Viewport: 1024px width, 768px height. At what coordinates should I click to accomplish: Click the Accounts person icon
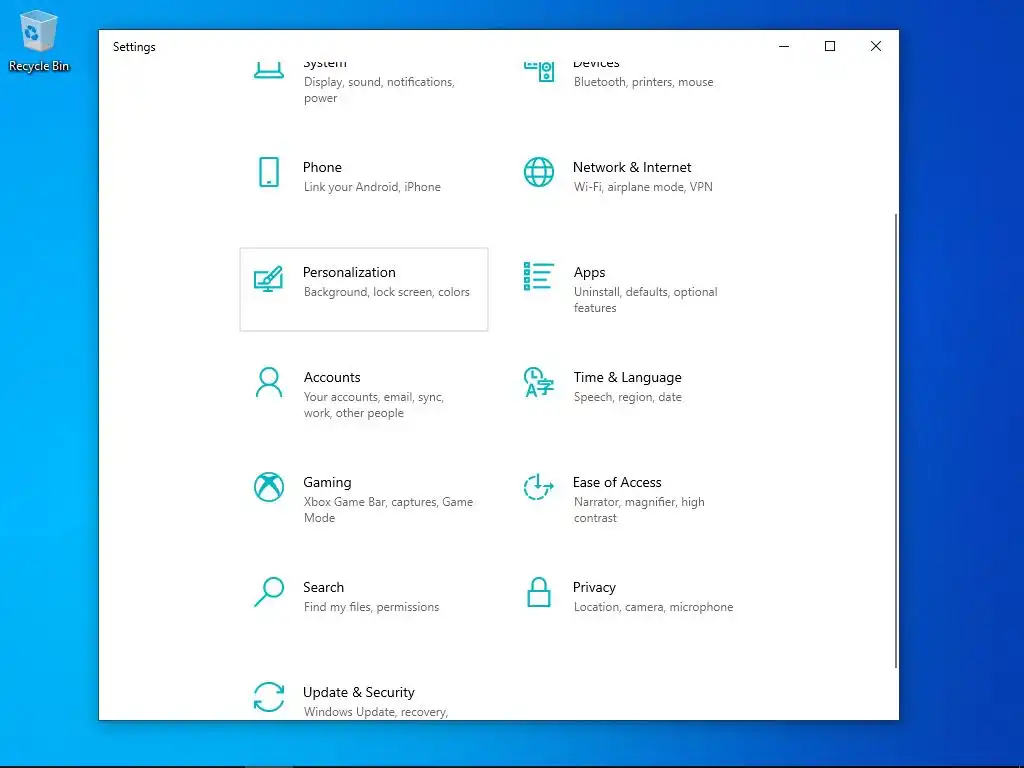(268, 382)
